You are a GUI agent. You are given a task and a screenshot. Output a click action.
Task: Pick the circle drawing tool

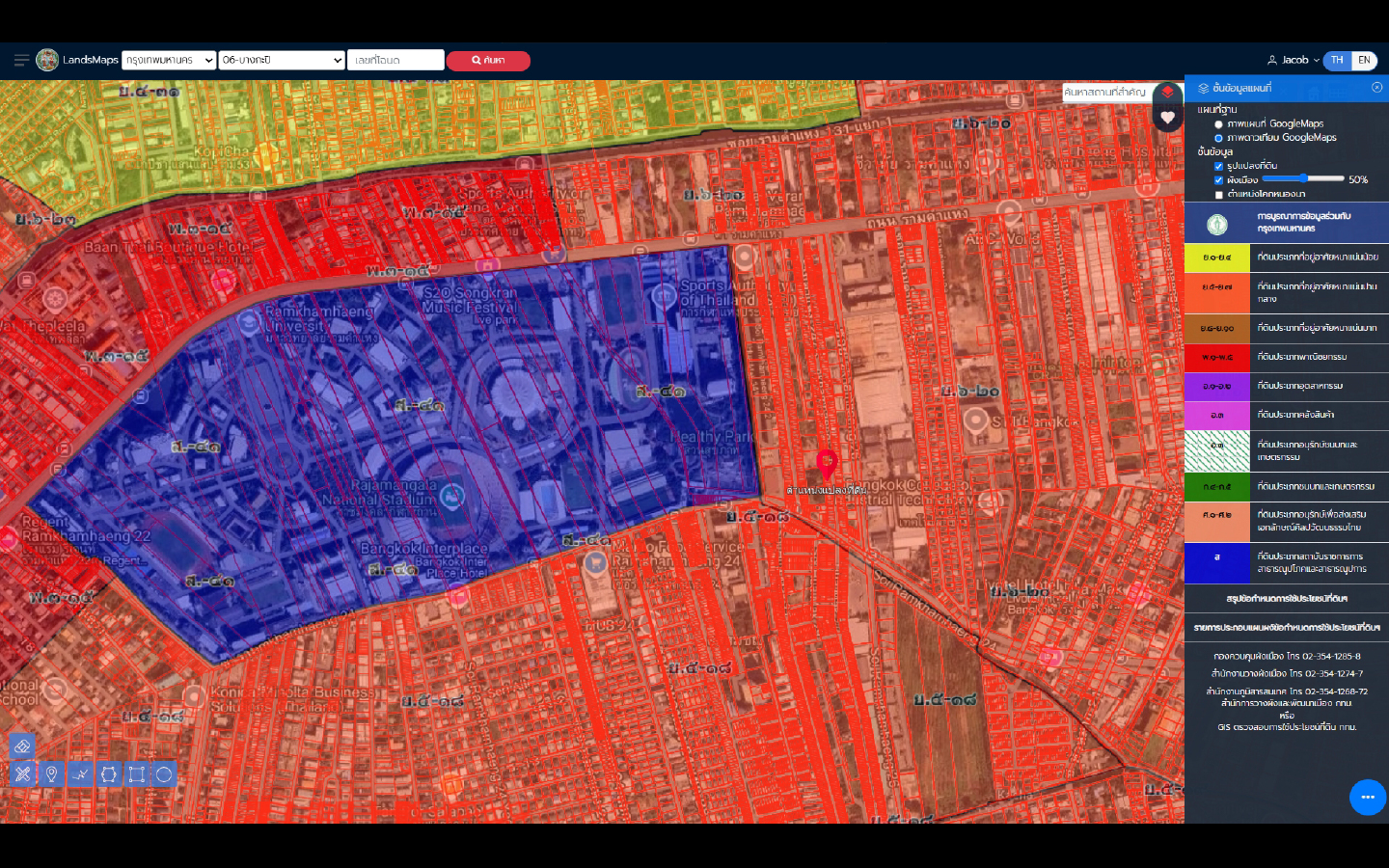[164, 774]
